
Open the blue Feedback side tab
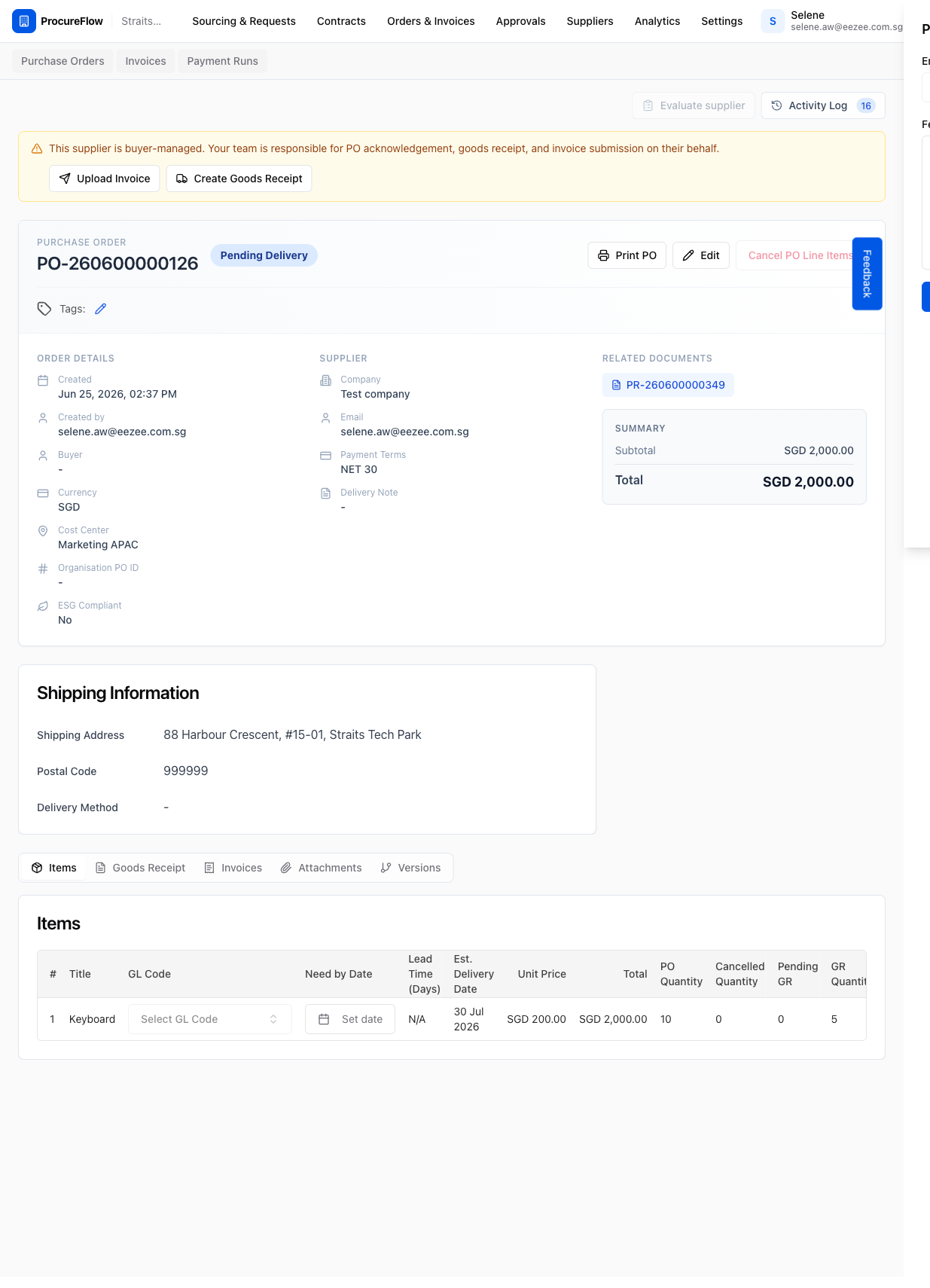[867, 273]
